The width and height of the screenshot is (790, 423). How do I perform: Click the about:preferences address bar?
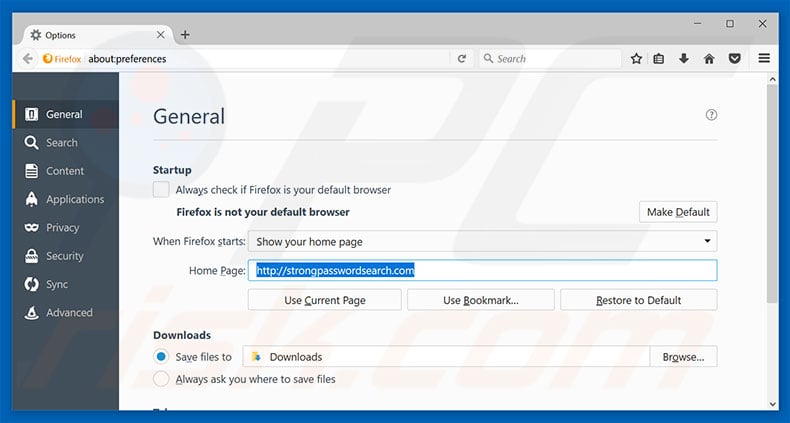click(x=267, y=59)
